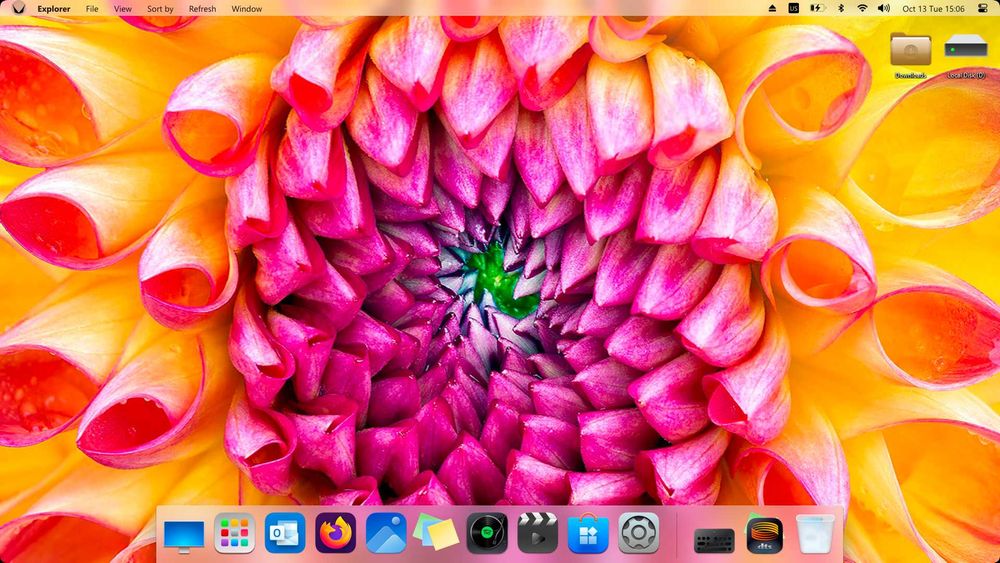1000x563 pixels.
Task: Open the Photos app in the dock
Action: point(386,533)
